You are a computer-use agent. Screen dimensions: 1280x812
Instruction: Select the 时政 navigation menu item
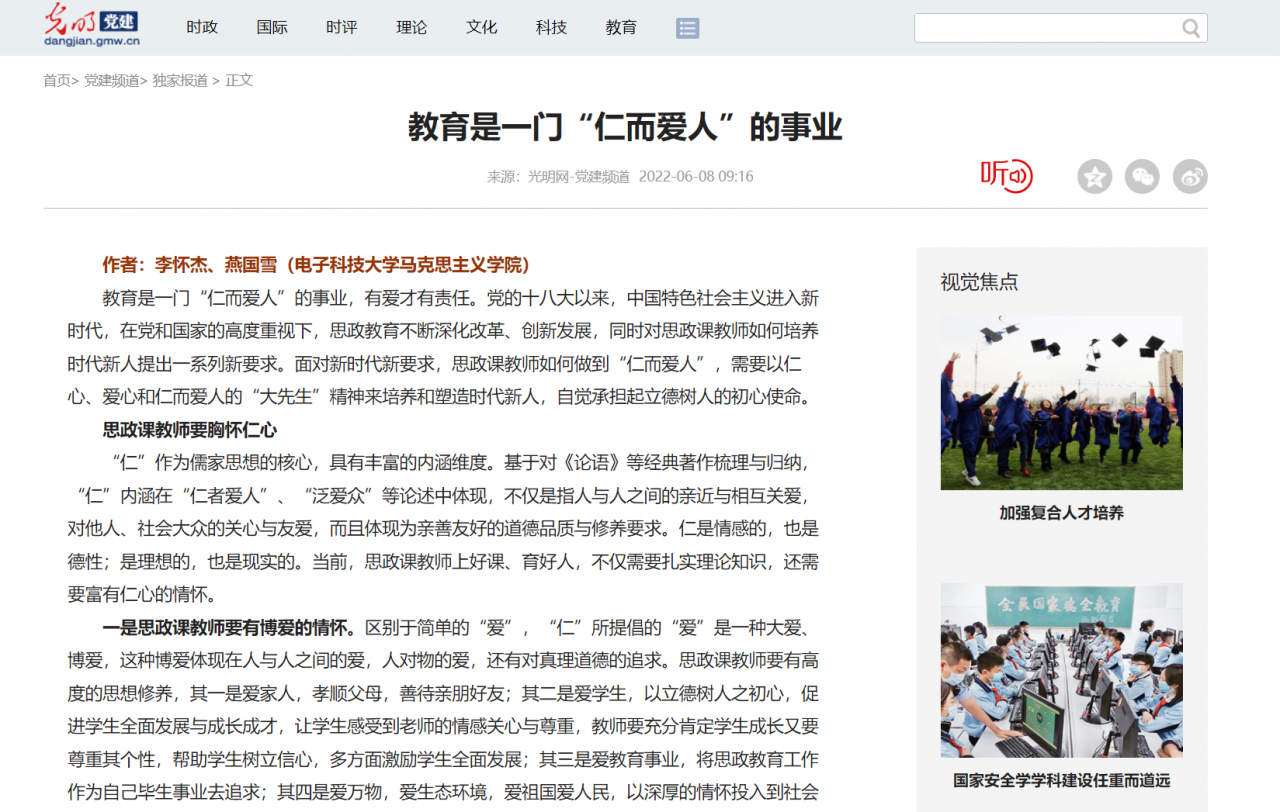point(202,28)
